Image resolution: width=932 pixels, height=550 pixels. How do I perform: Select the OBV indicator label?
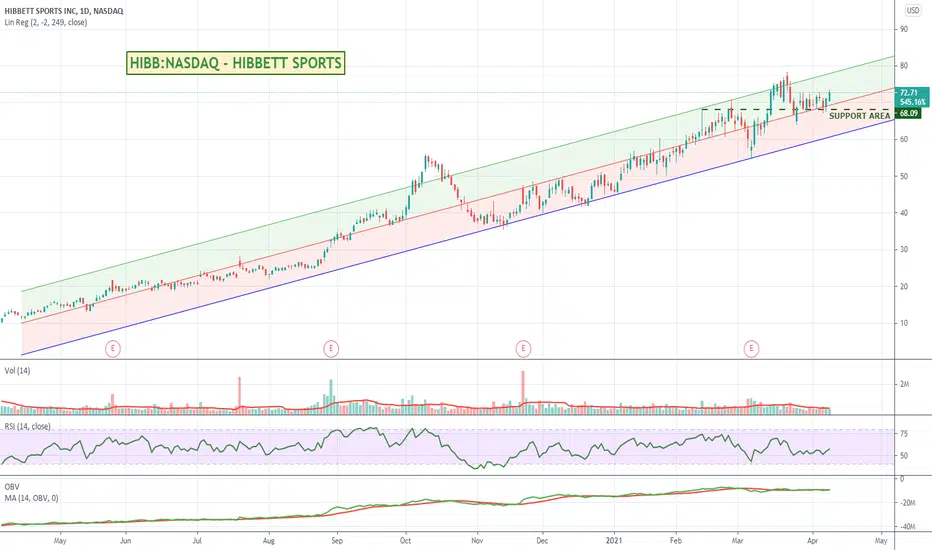click(11, 487)
